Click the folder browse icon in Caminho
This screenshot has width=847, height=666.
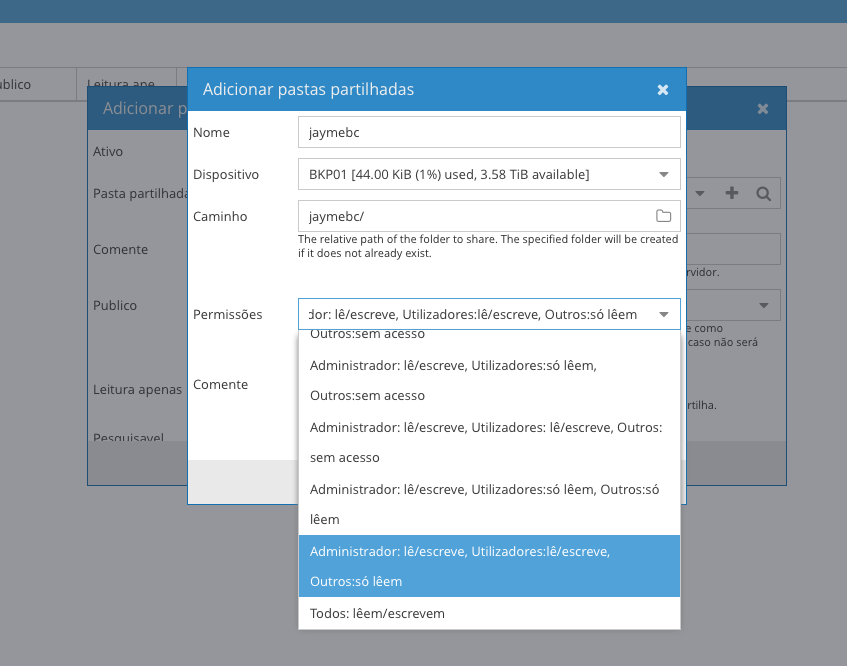click(663, 216)
